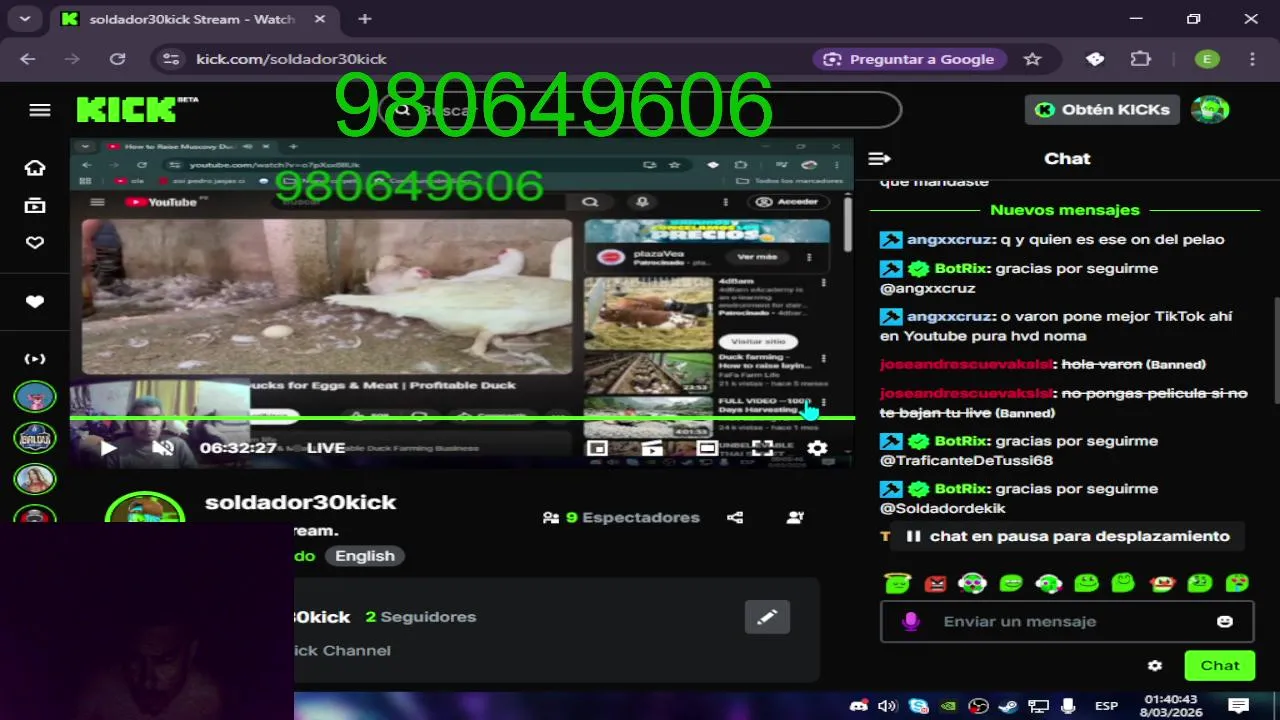
Task: Open the blonde woman channel avatar
Action: (x=35, y=478)
